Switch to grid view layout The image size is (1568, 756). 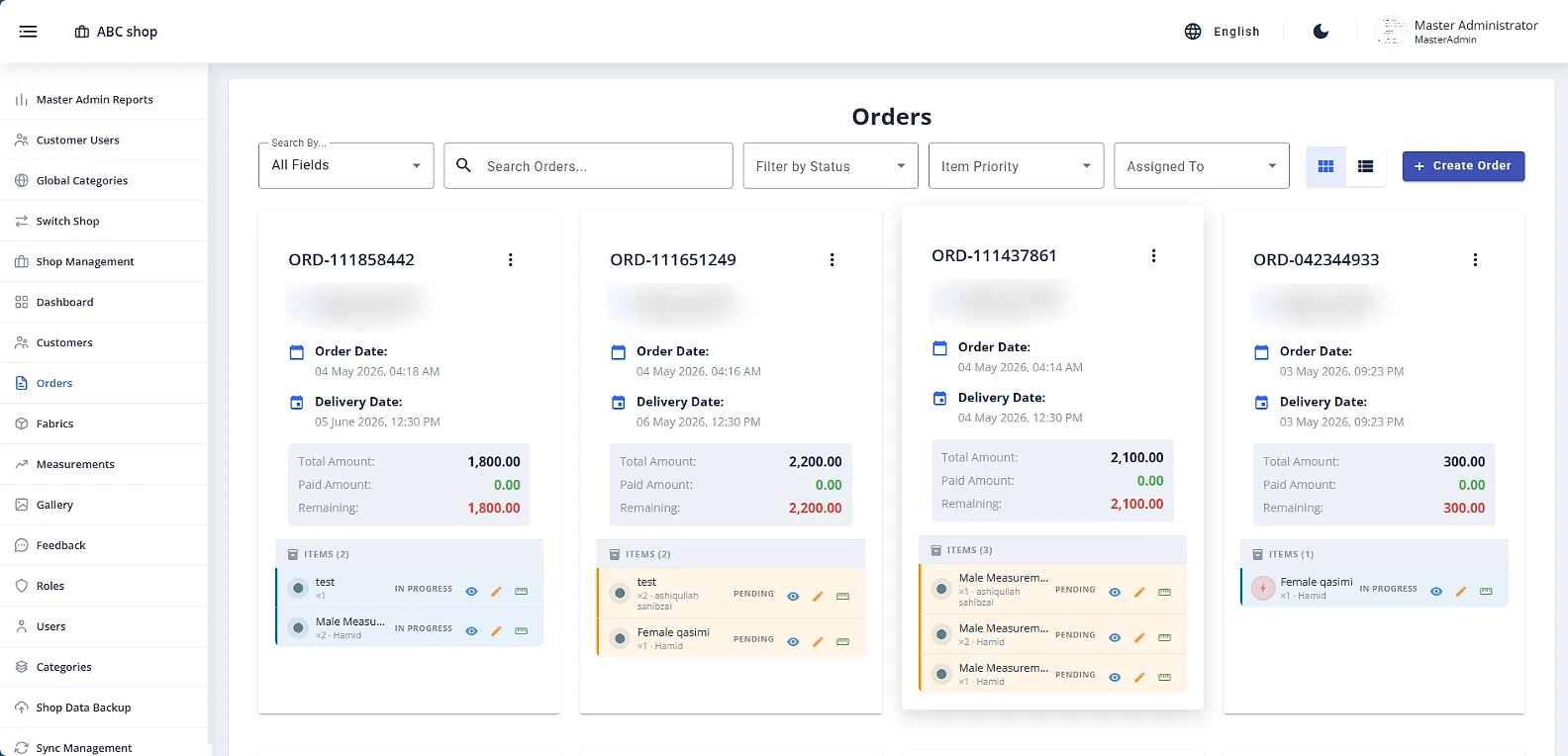(x=1325, y=166)
